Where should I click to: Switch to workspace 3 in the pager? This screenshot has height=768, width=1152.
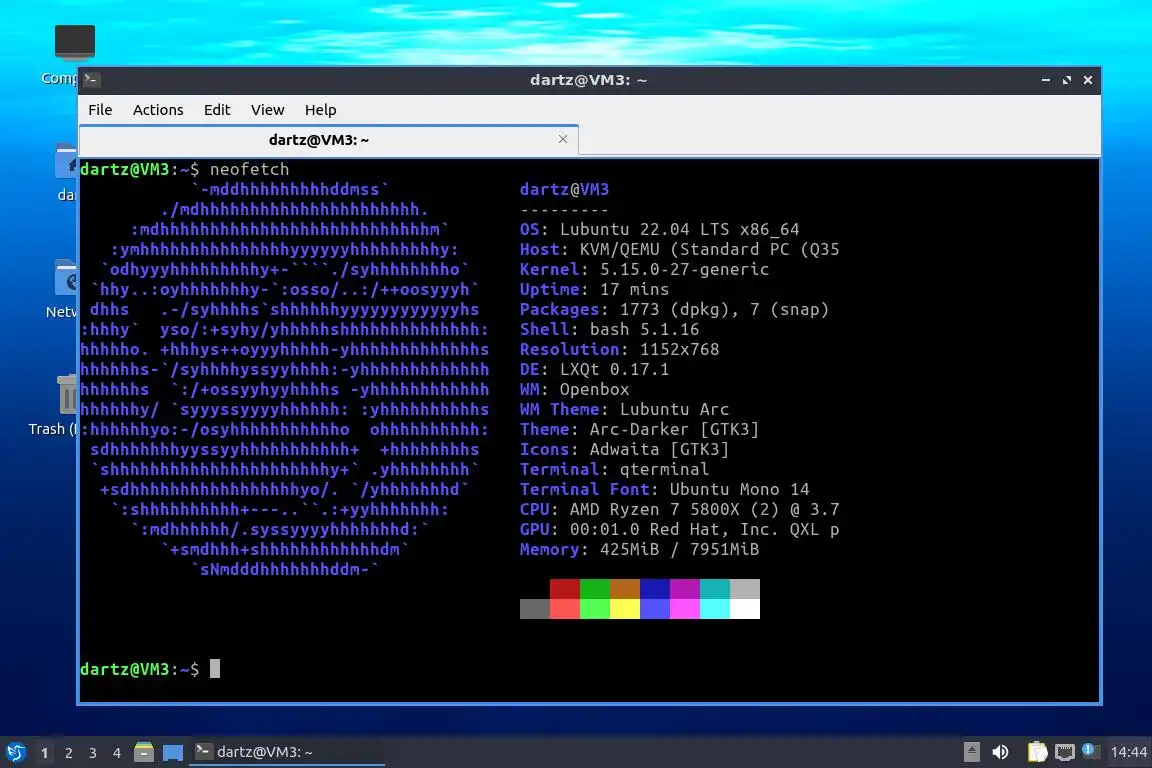[93, 753]
